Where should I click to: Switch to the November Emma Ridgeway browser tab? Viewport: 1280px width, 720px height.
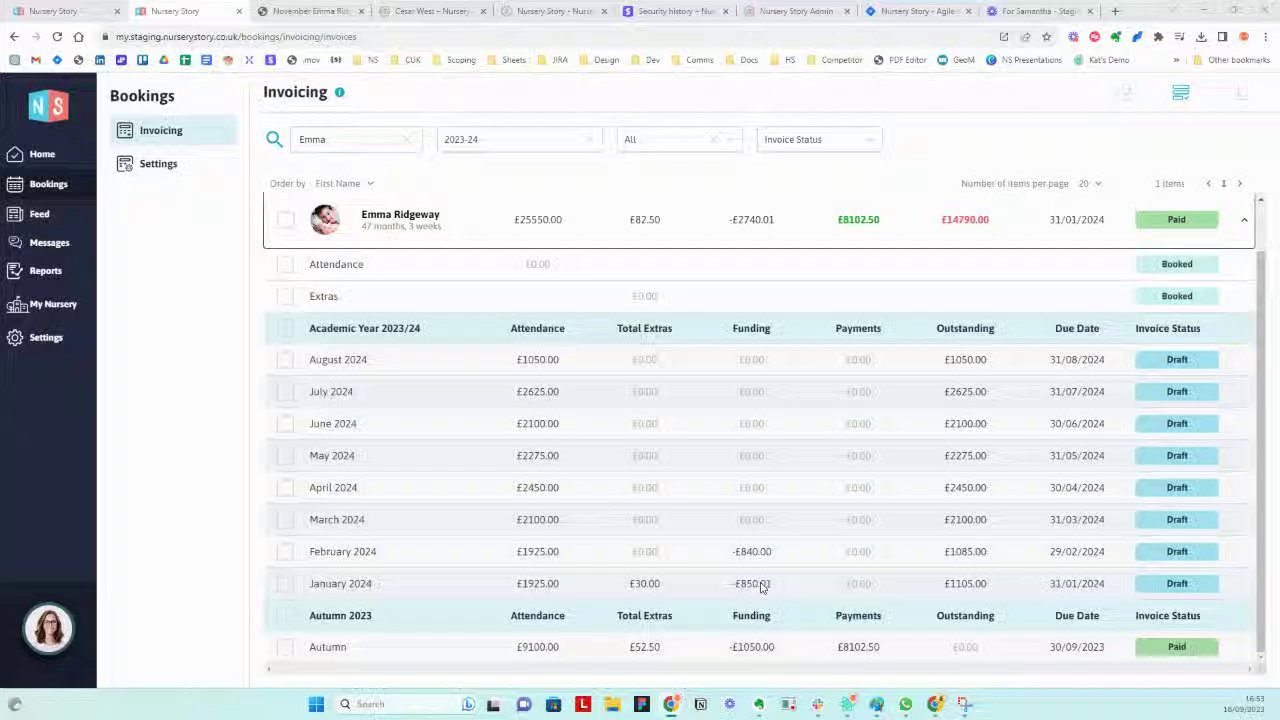pyautogui.click(x=311, y=11)
